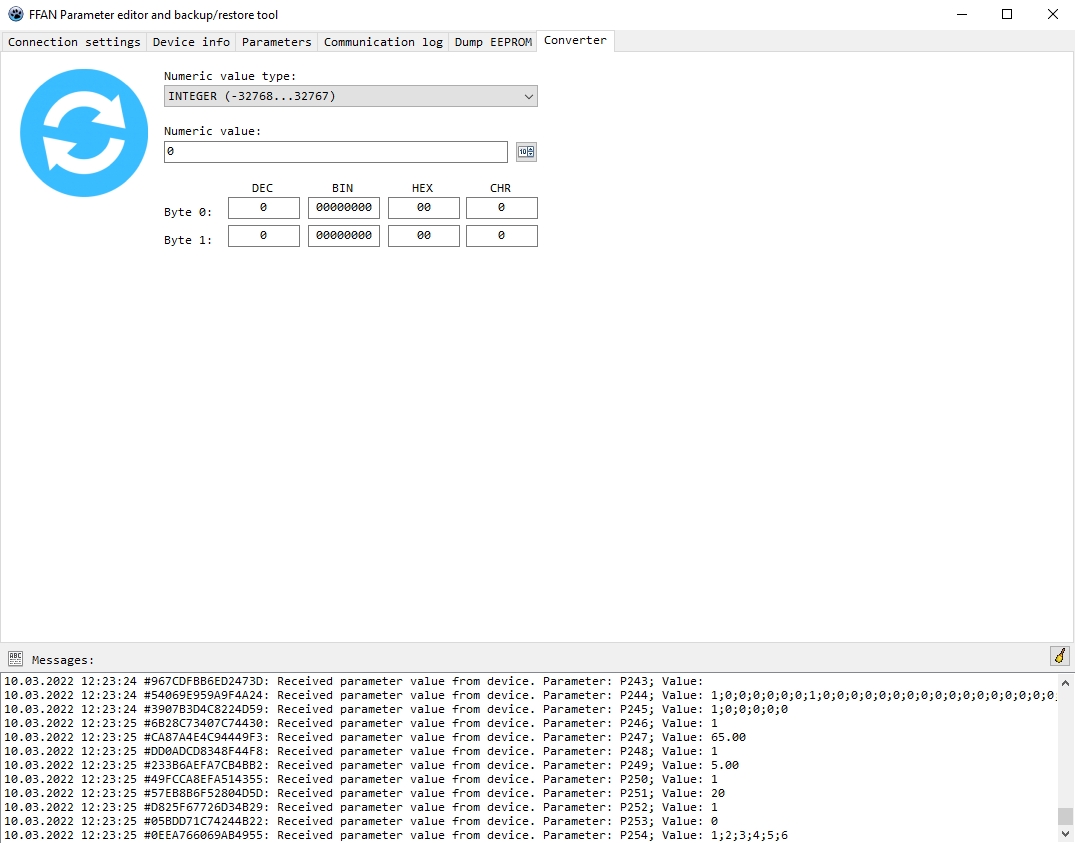Select the Dump EEPROM tab

(x=493, y=42)
